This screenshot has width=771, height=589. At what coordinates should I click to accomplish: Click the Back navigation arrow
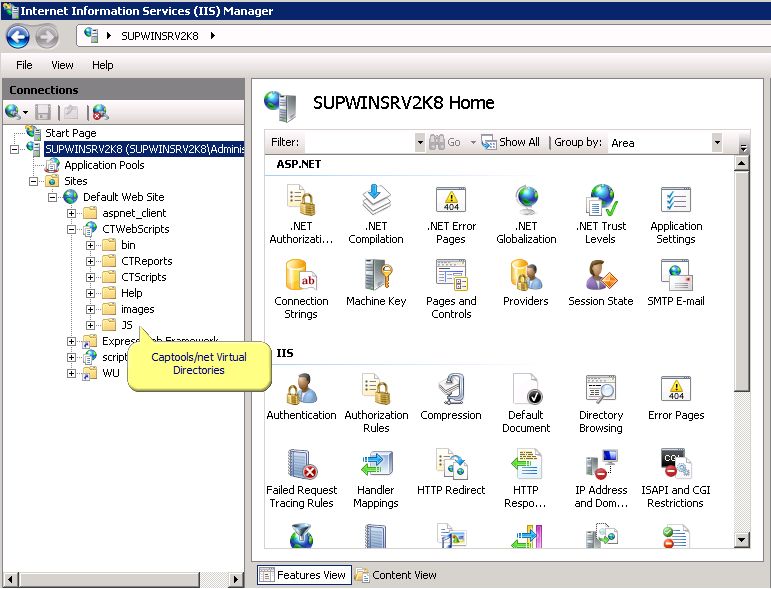[18, 37]
